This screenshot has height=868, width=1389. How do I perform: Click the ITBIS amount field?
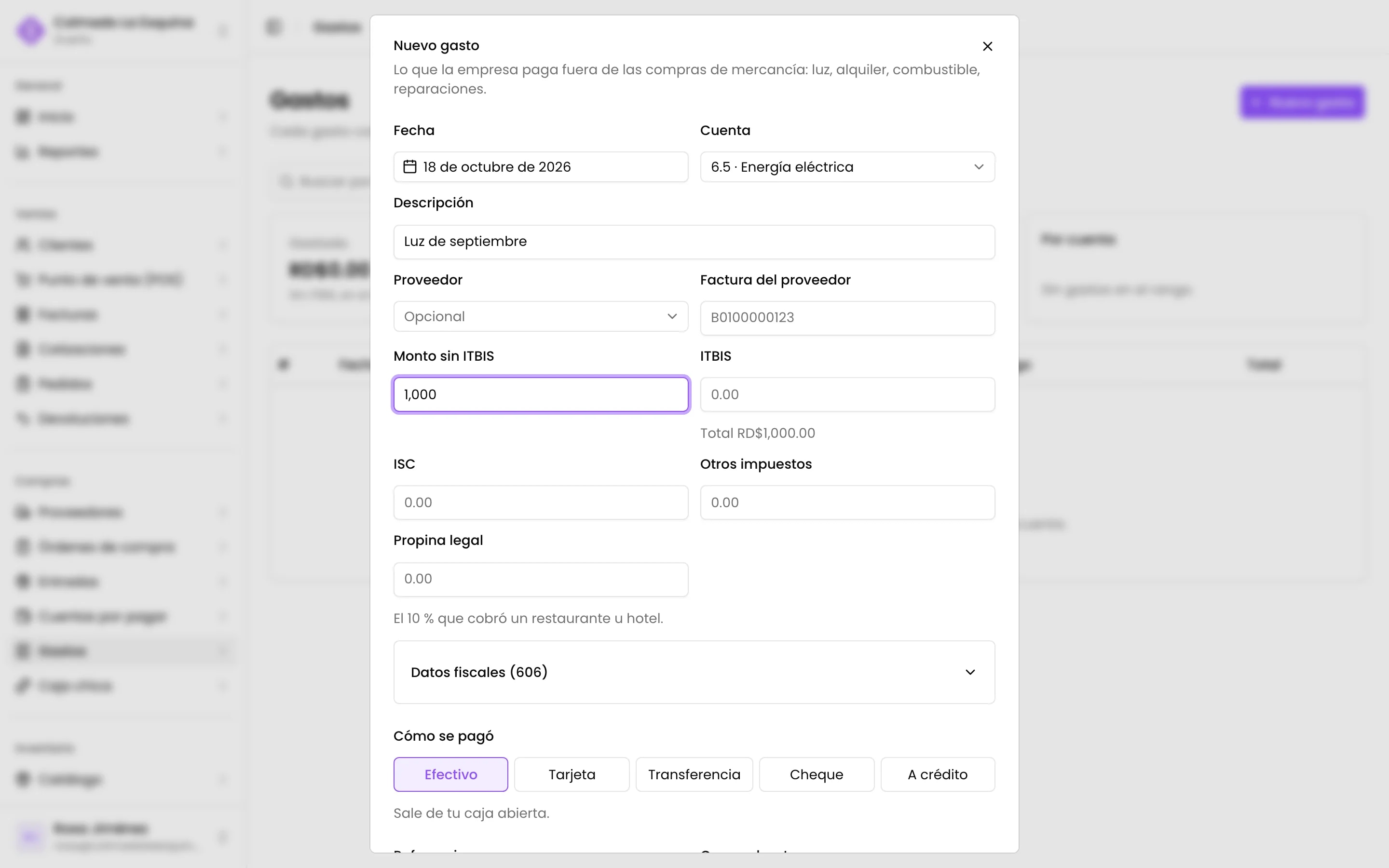click(x=847, y=394)
